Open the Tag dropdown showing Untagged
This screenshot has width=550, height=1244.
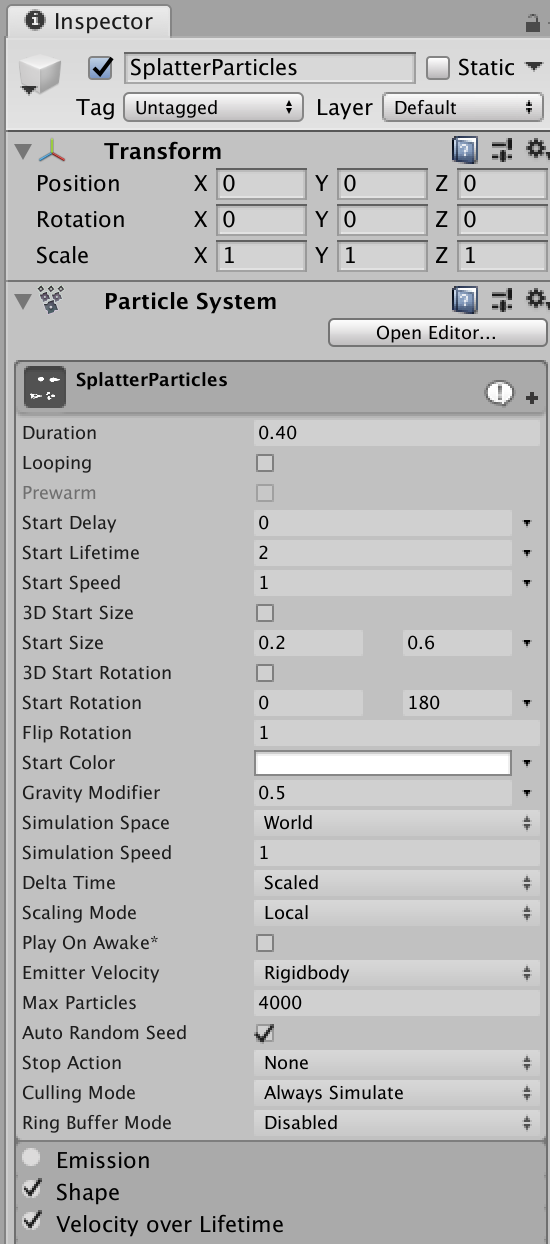click(x=214, y=108)
